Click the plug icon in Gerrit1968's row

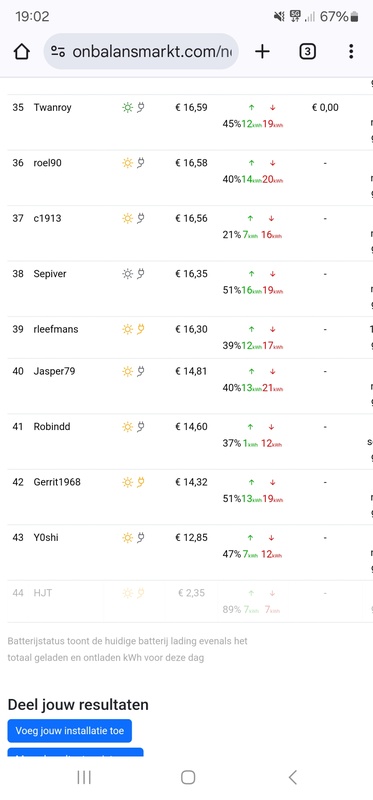click(140, 482)
